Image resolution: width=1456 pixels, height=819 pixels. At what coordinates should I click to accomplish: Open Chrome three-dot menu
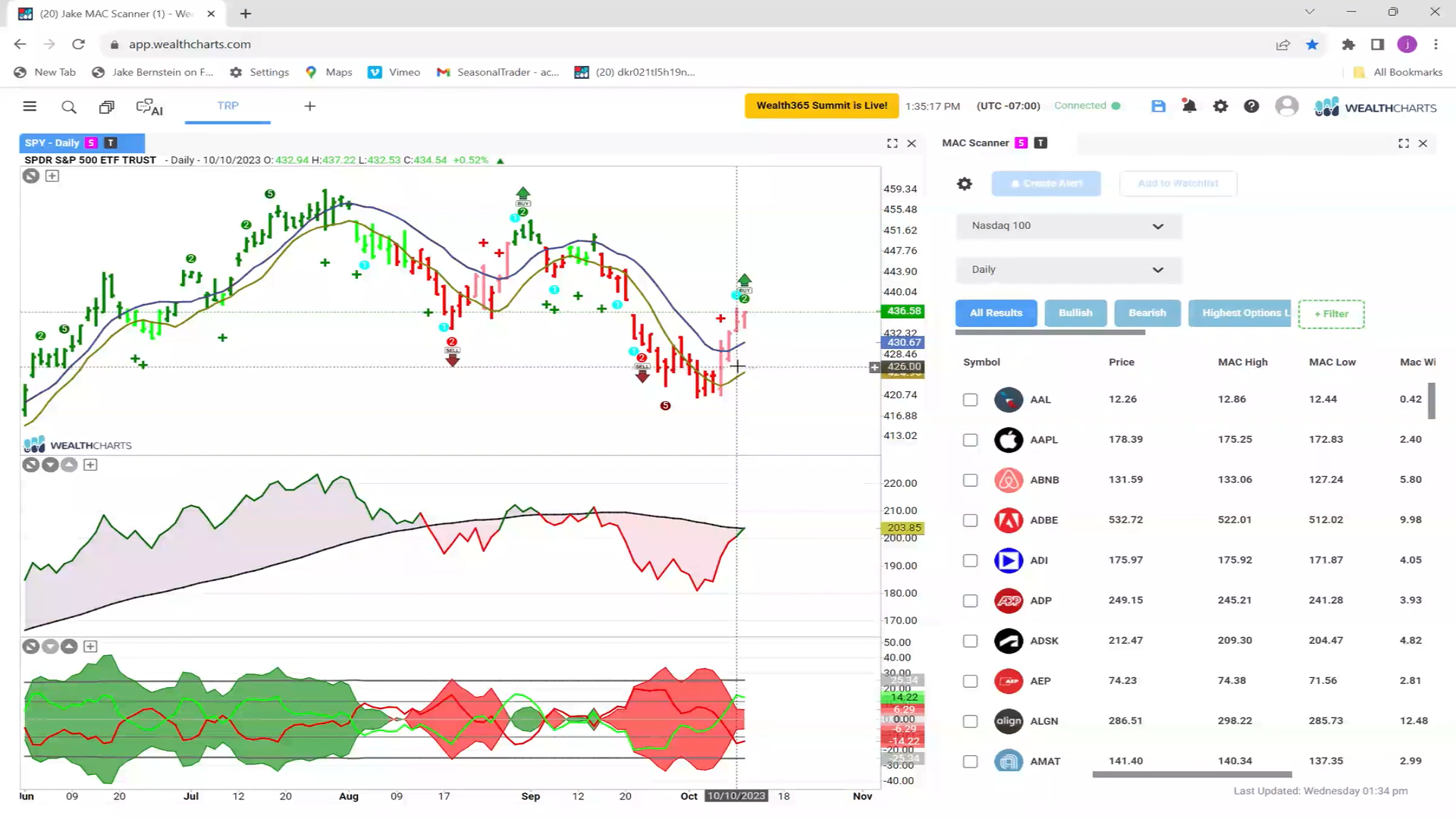click(1436, 45)
